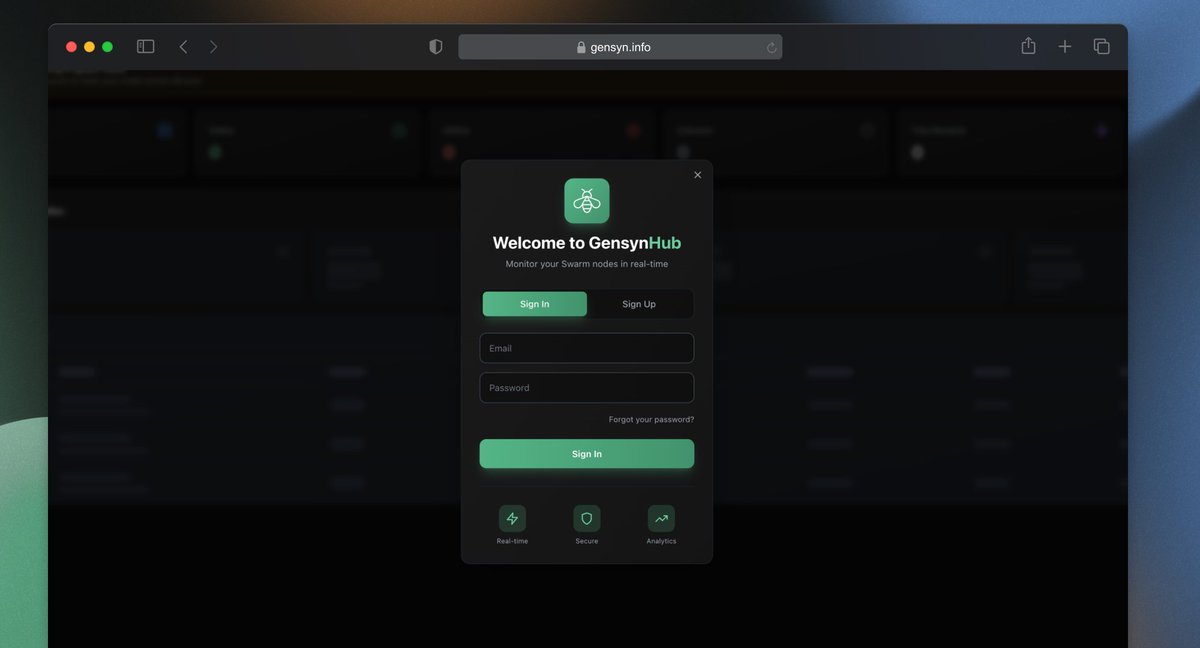
Task: Click the Real-time lightning bolt icon
Action: click(513, 518)
